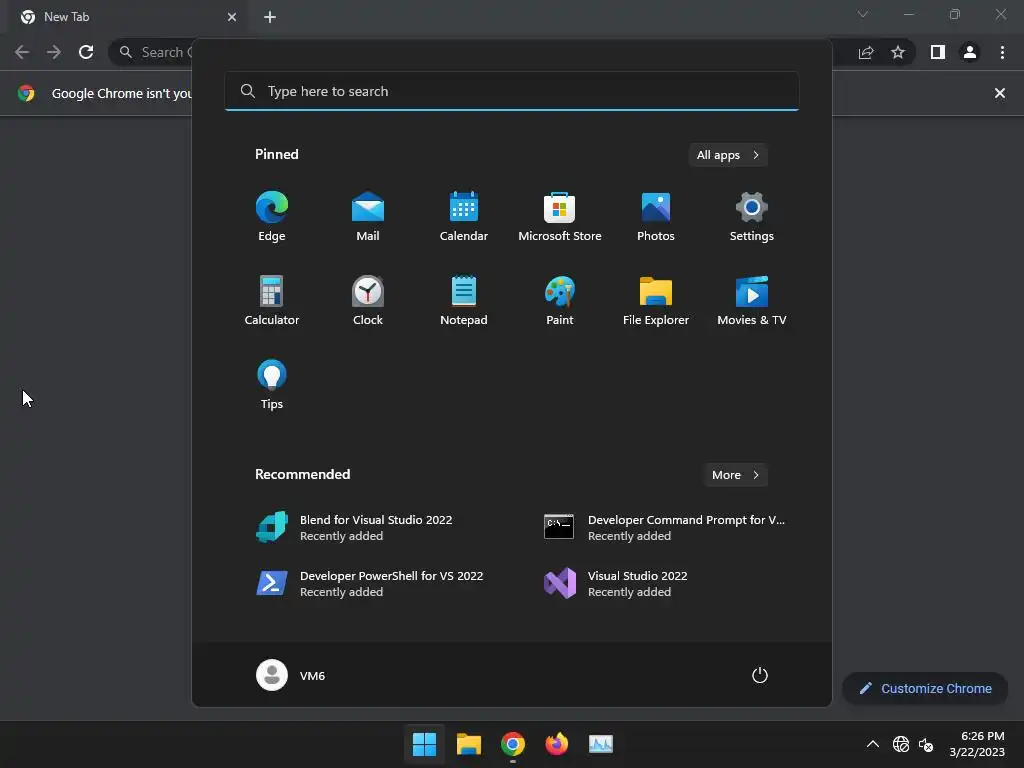Open Chrome three-dot menu
1024x768 pixels.
pos(1002,52)
